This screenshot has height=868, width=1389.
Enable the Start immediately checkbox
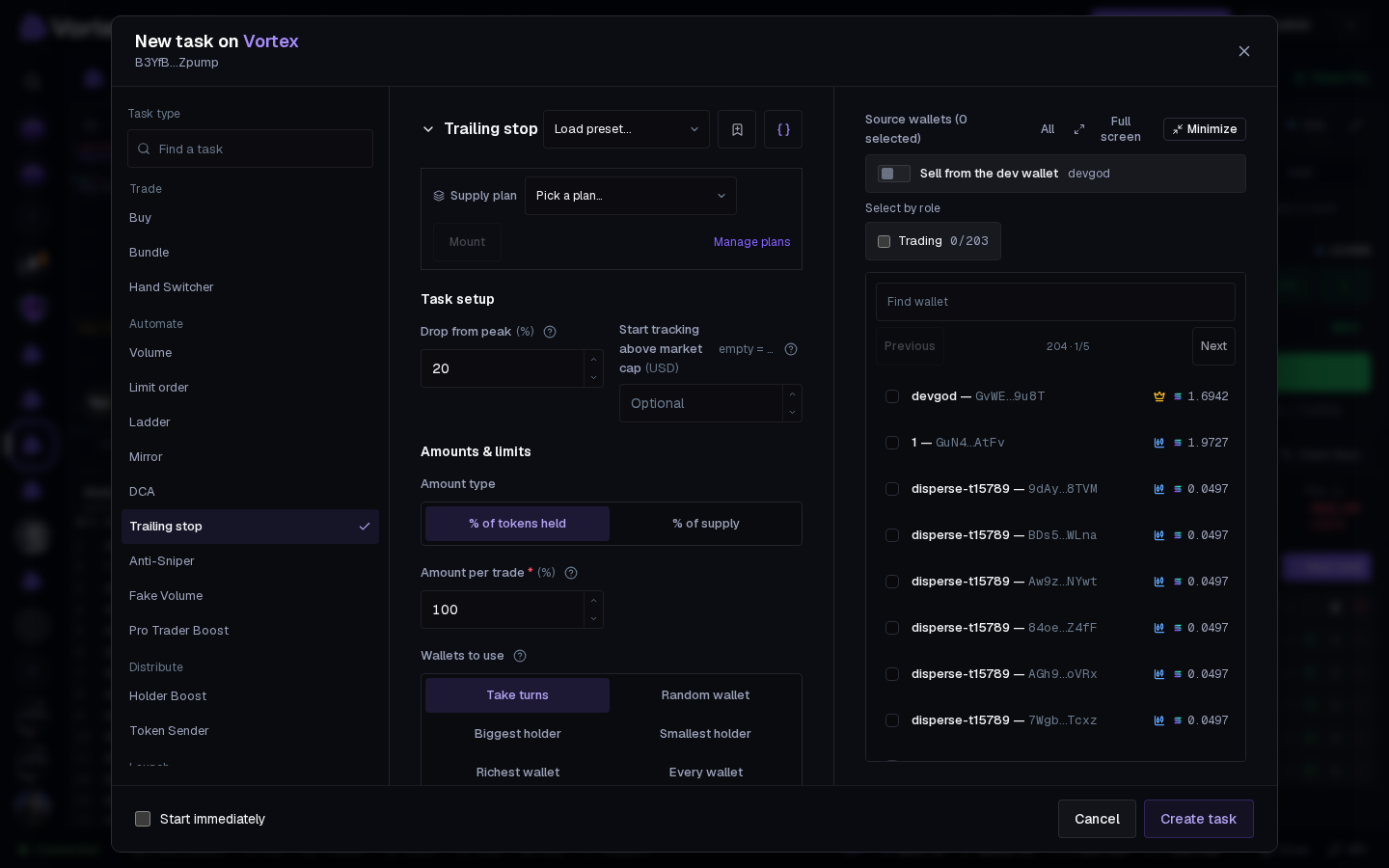pyautogui.click(x=143, y=819)
